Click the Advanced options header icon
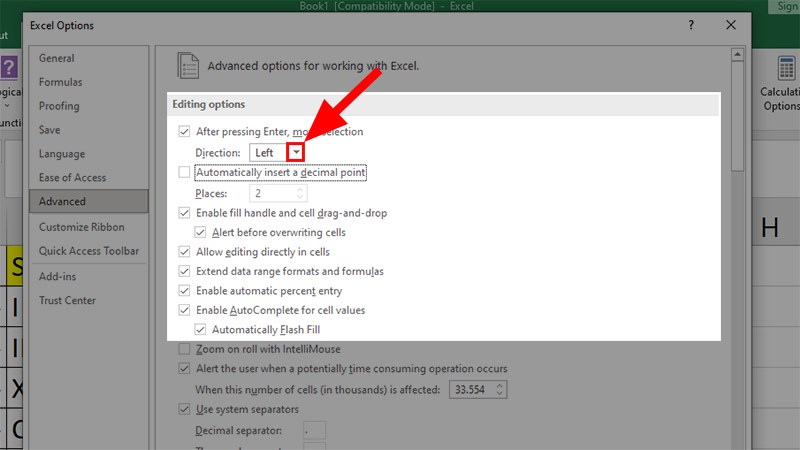 188,66
